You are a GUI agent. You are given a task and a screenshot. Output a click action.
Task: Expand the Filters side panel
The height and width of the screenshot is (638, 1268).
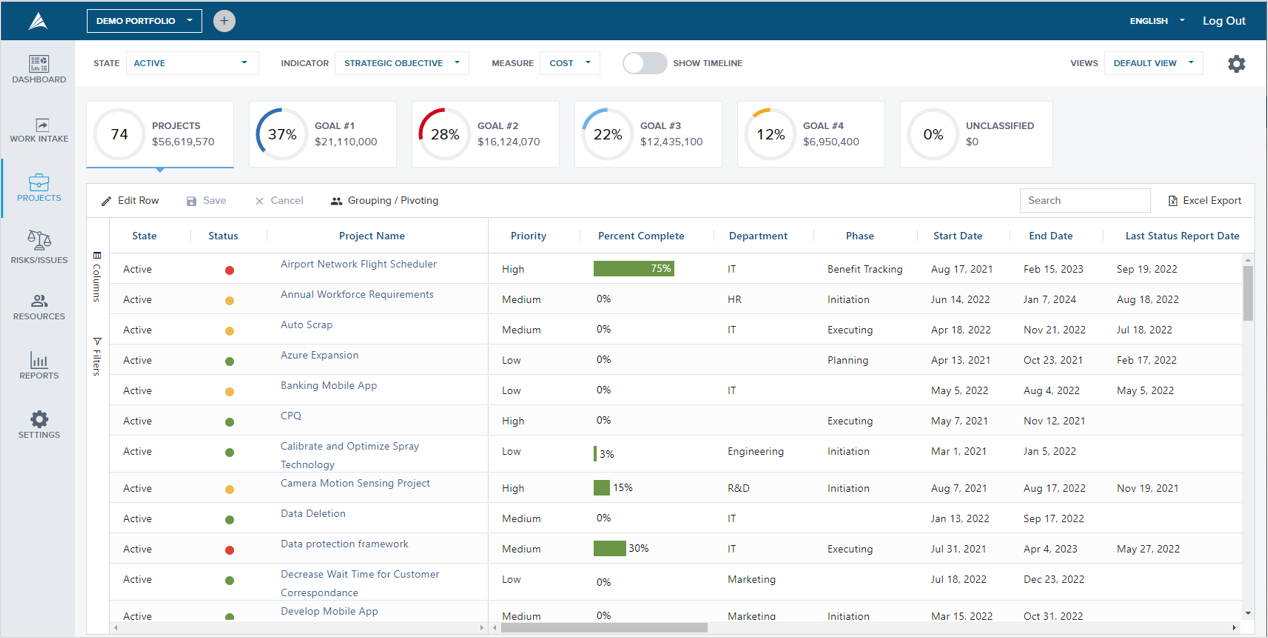(x=96, y=353)
